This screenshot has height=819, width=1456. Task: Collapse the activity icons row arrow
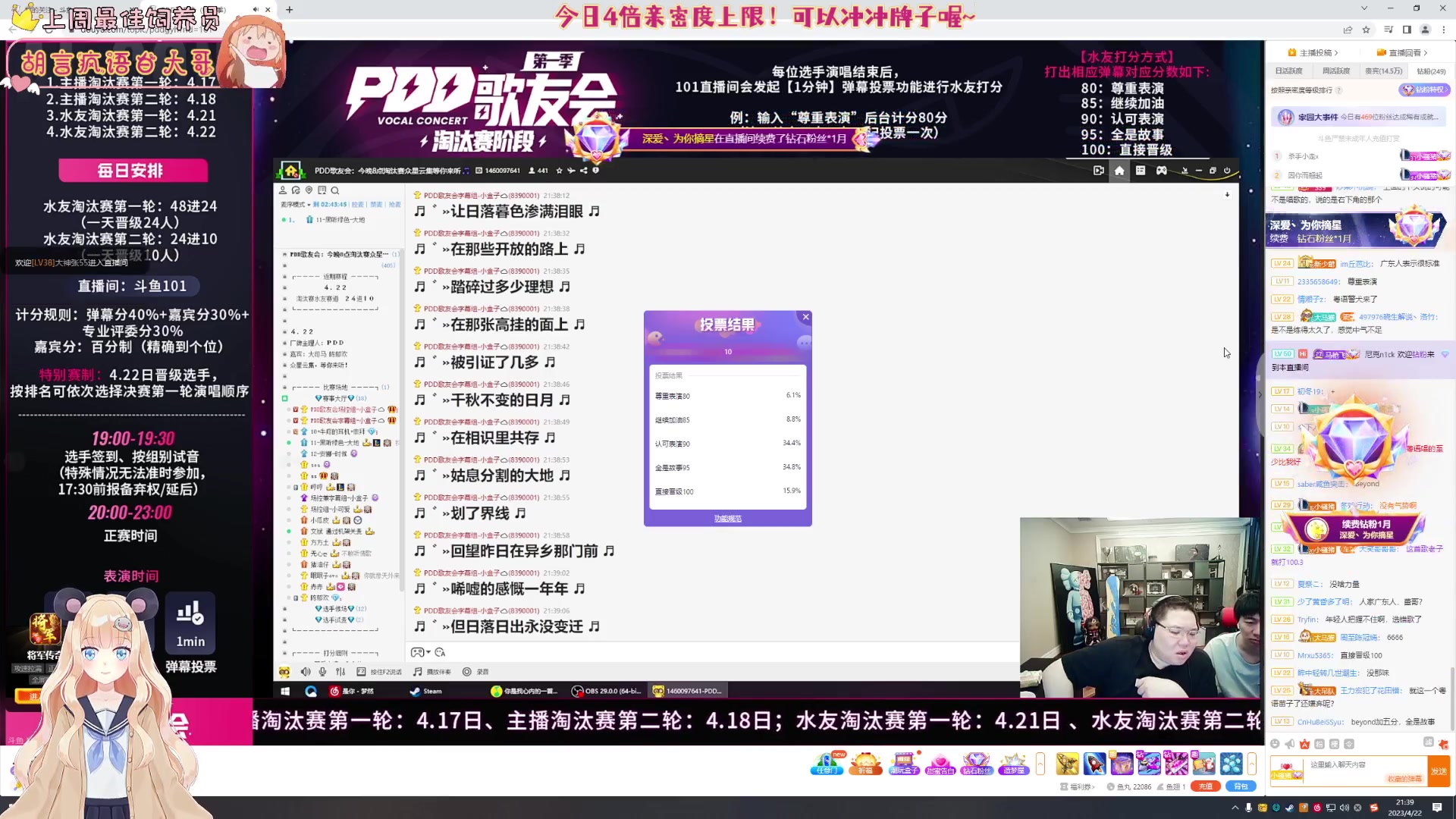[1040, 764]
